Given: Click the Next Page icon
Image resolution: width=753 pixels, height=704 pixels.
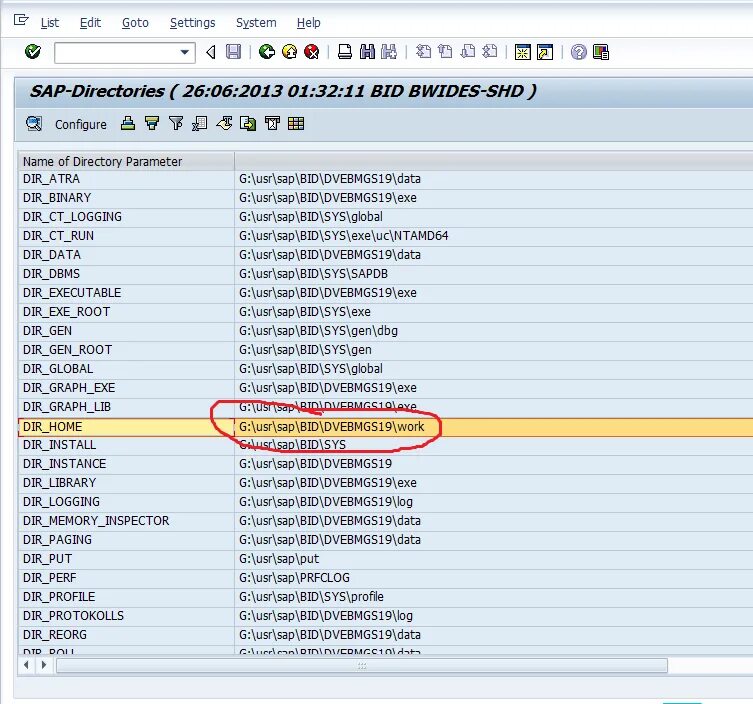Looking at the screenshot, I should tap(467, 51).
